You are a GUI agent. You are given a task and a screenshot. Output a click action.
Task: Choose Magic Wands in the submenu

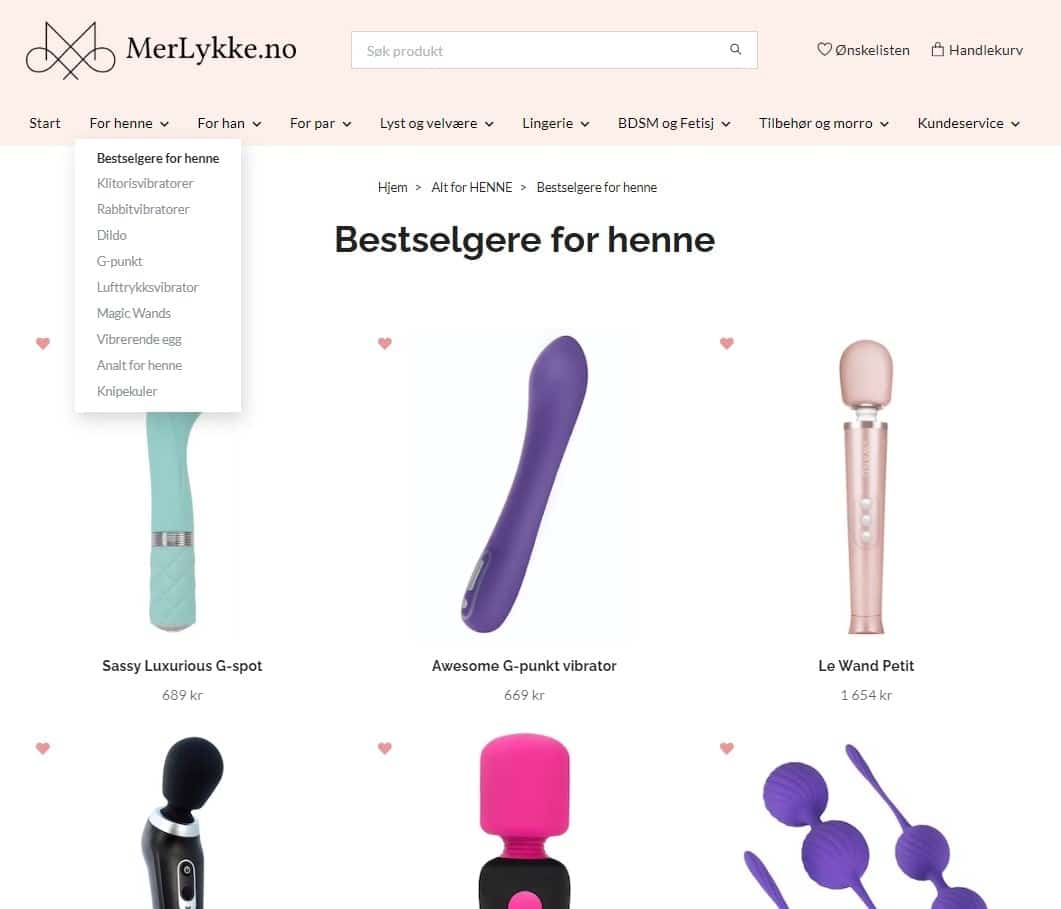133,313
